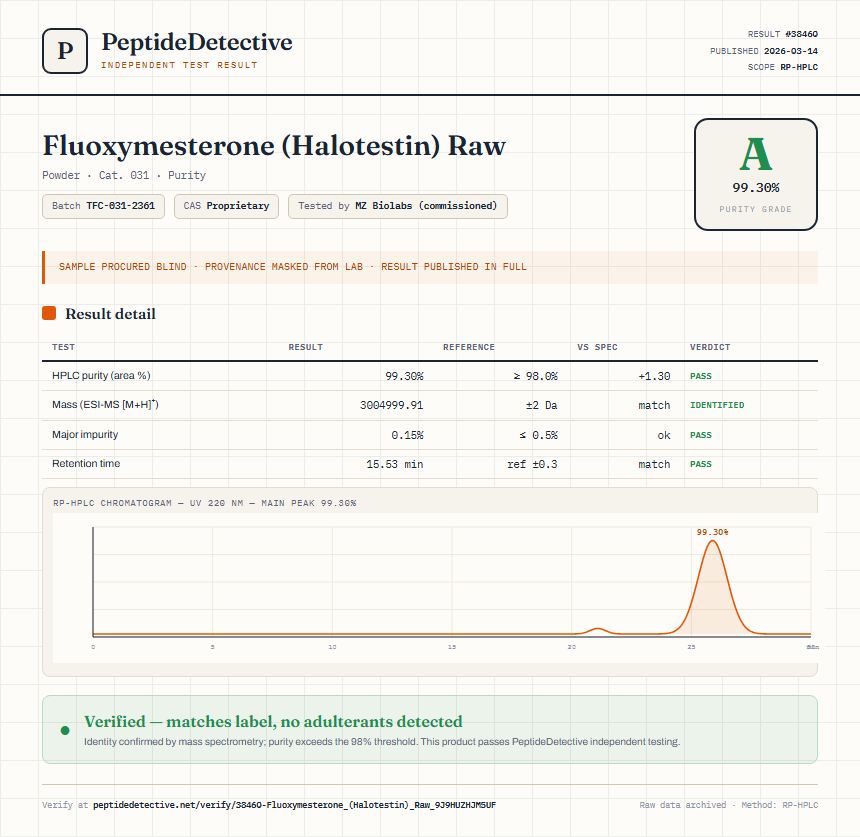
Task: Select the HPLC purity (area %) row label
Action: pyautogui.click(x=101, y=376)
